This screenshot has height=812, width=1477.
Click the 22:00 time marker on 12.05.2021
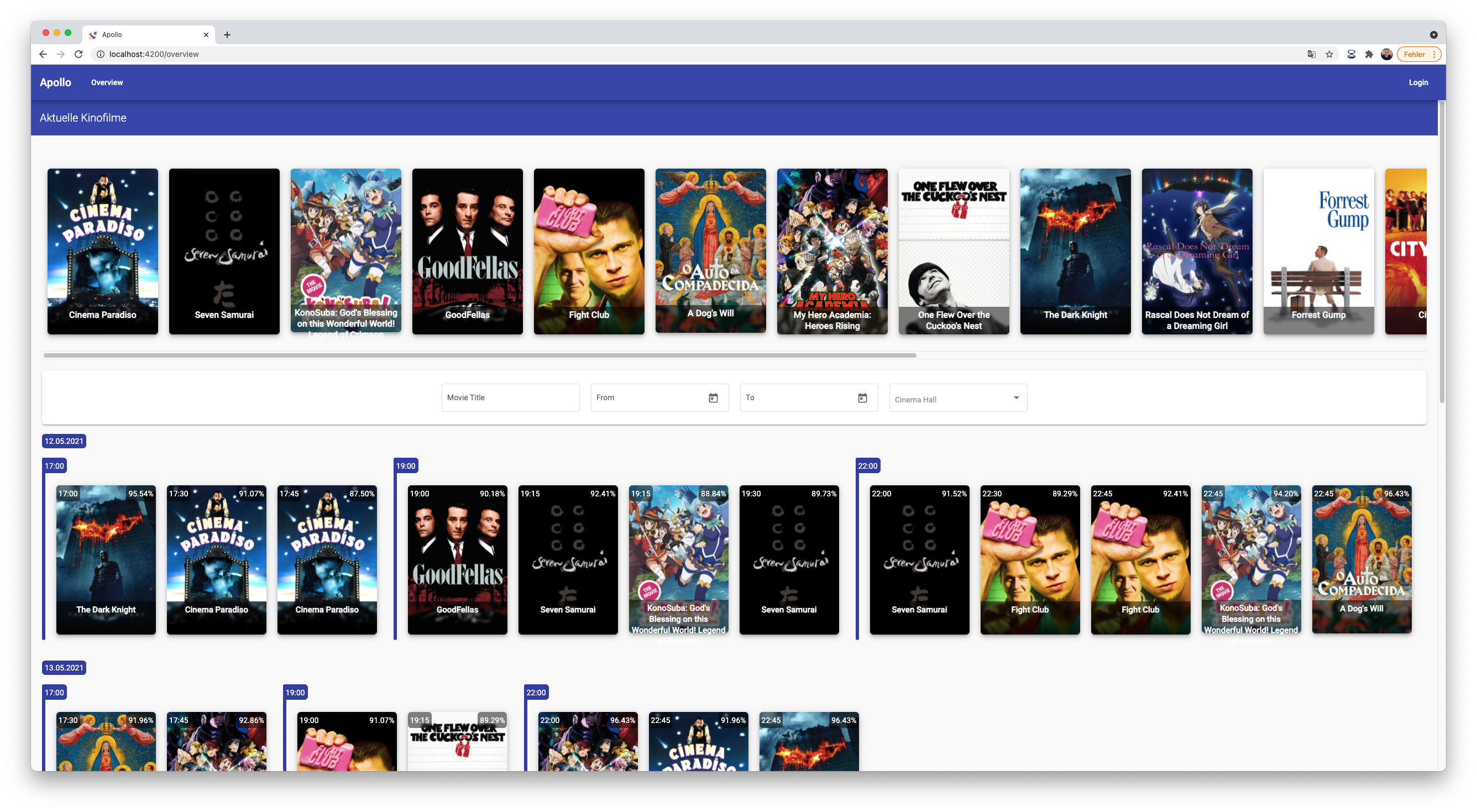(867, 465)
